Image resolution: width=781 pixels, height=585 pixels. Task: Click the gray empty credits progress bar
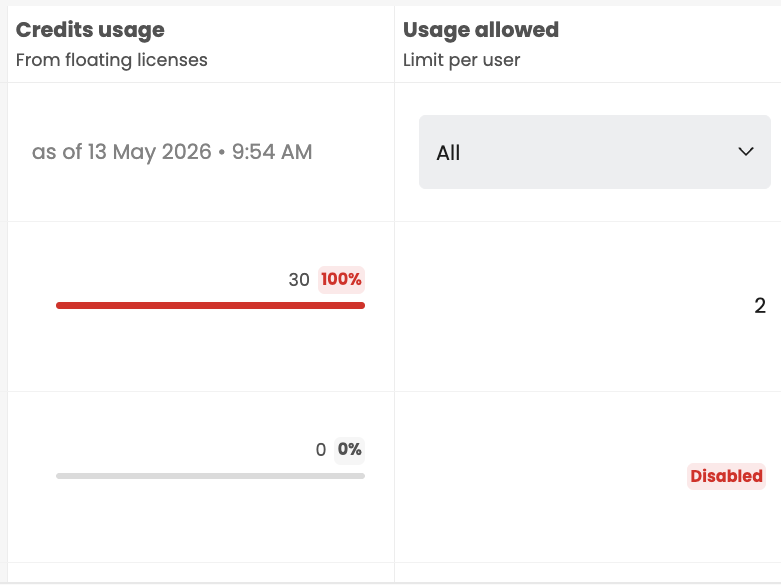pos(210,476)
